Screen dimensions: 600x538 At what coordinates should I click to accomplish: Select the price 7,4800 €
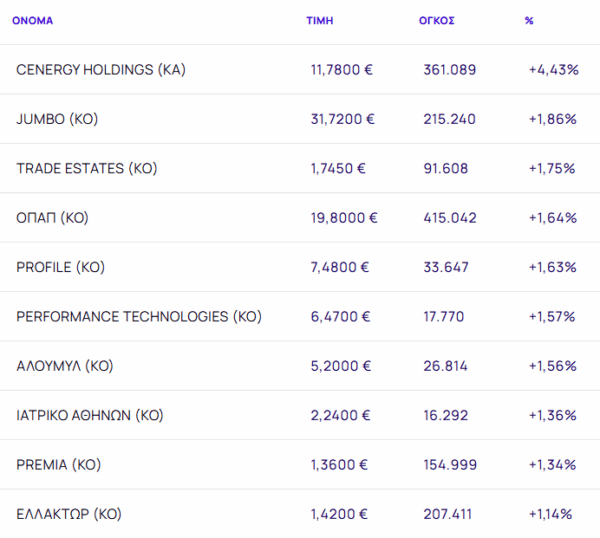tap(340, 267)
